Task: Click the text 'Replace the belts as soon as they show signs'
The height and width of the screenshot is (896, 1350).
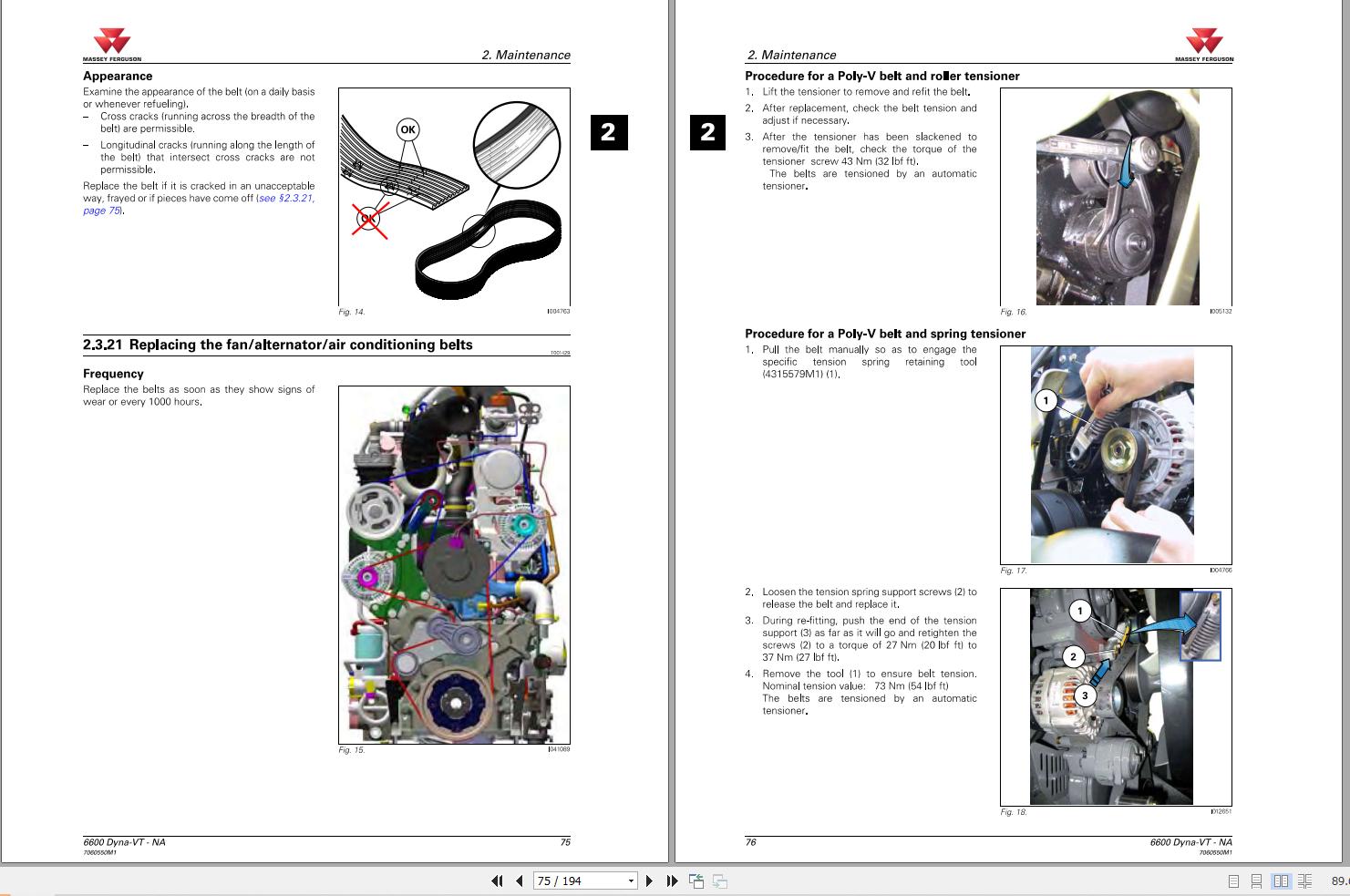Action: click(199, 389)
